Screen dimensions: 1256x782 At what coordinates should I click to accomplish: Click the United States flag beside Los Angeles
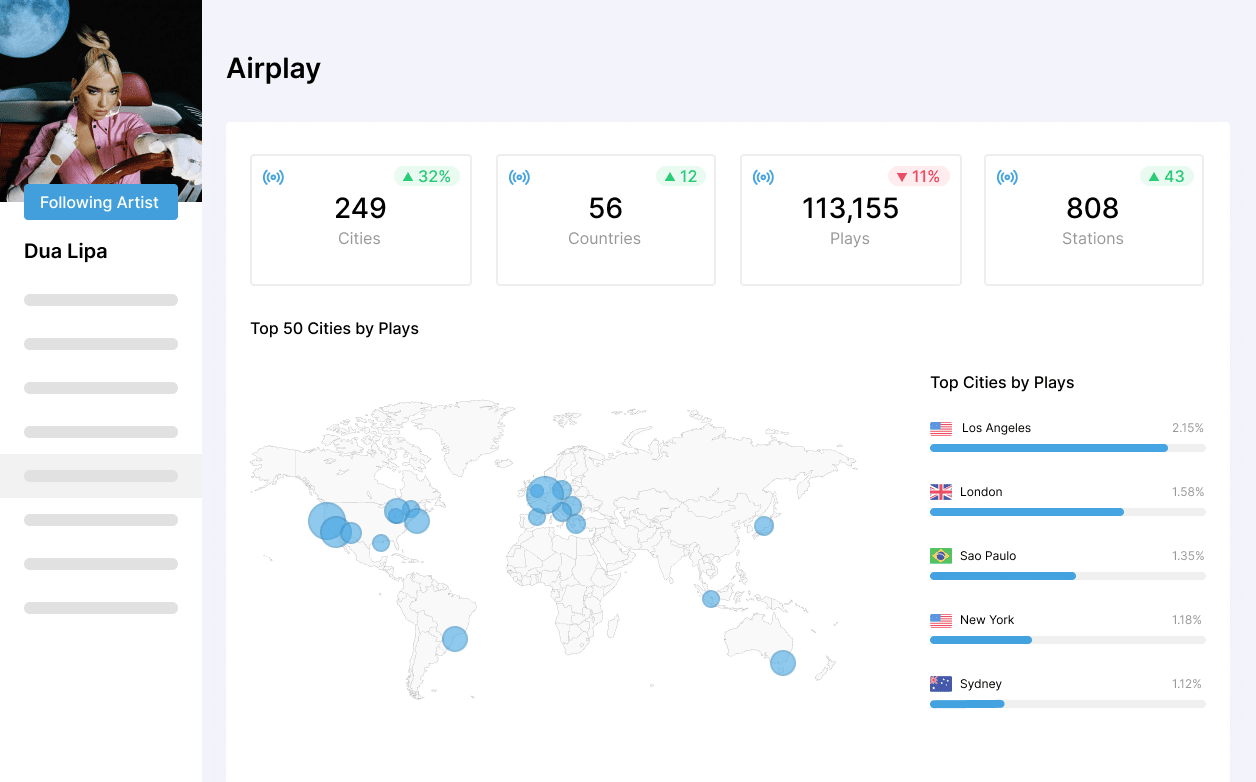point(941,428)
